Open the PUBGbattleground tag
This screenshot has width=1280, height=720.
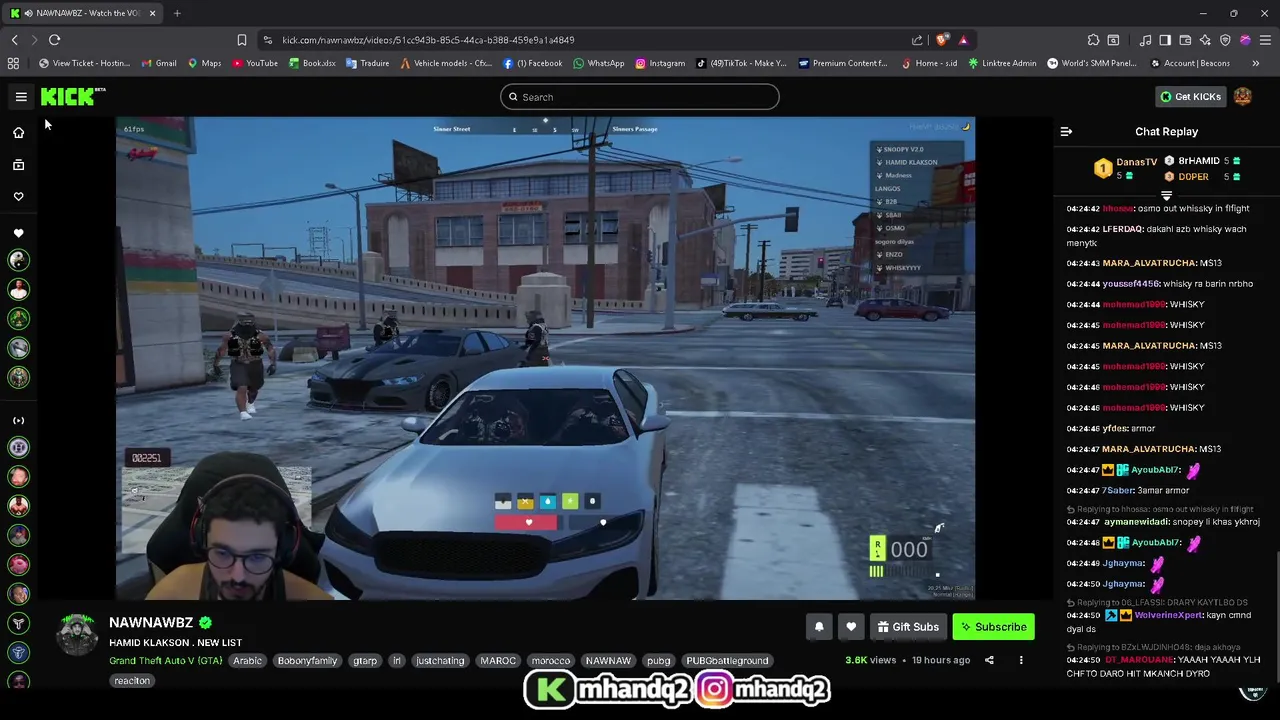point(727,661)
